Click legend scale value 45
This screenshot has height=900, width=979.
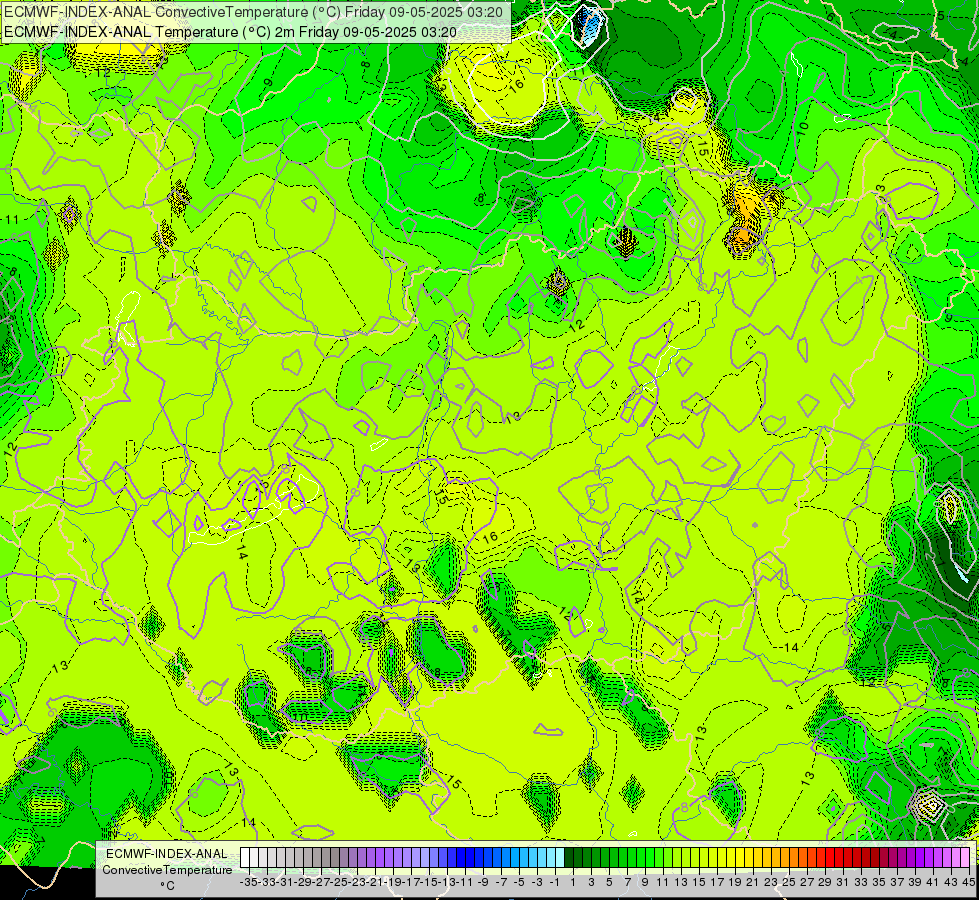pos(968,882)
